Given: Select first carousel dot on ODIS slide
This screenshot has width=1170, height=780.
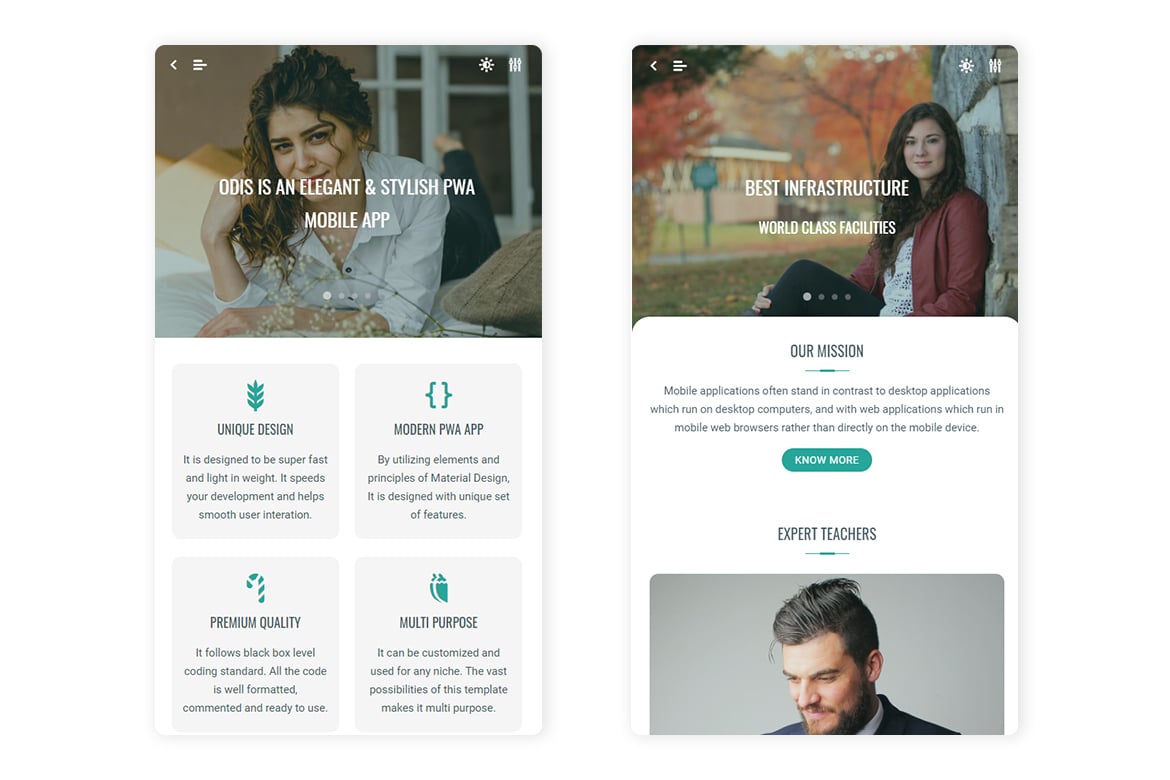Looking at the screenshot, I should point(327,296).
